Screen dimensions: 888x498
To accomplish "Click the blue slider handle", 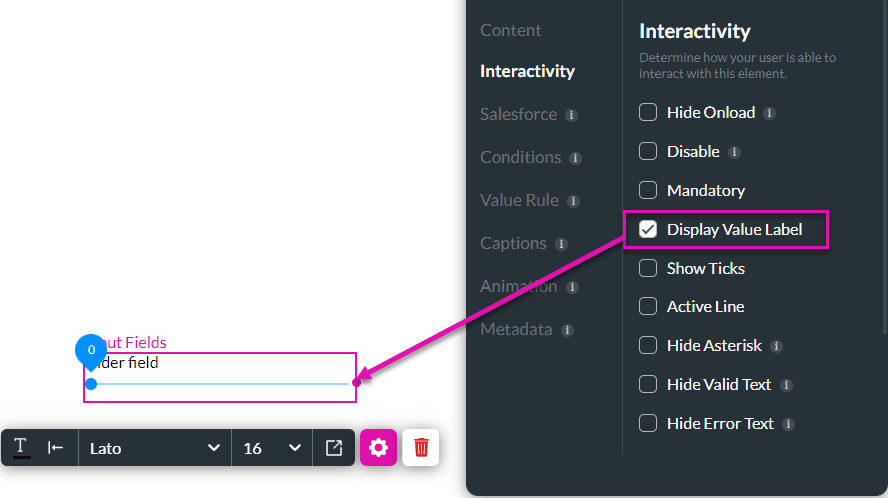I will (91, 384).
